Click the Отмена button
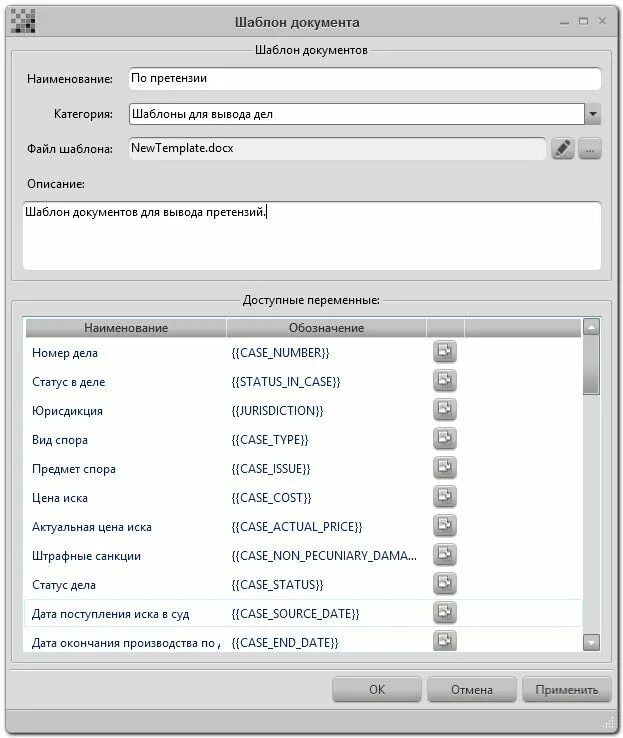 pyautogui.click(x=471, y=690)
